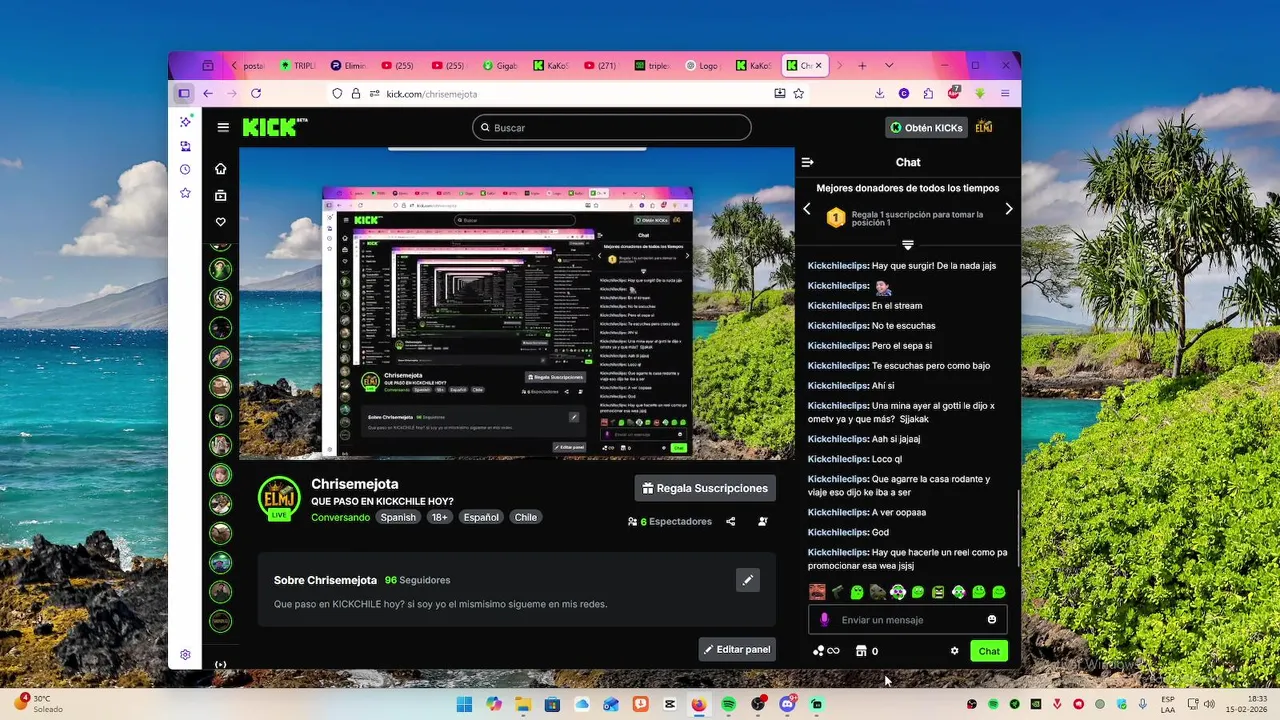Click the stream video player
This screenshot has height=720, width=1280.
coord(517,303)
